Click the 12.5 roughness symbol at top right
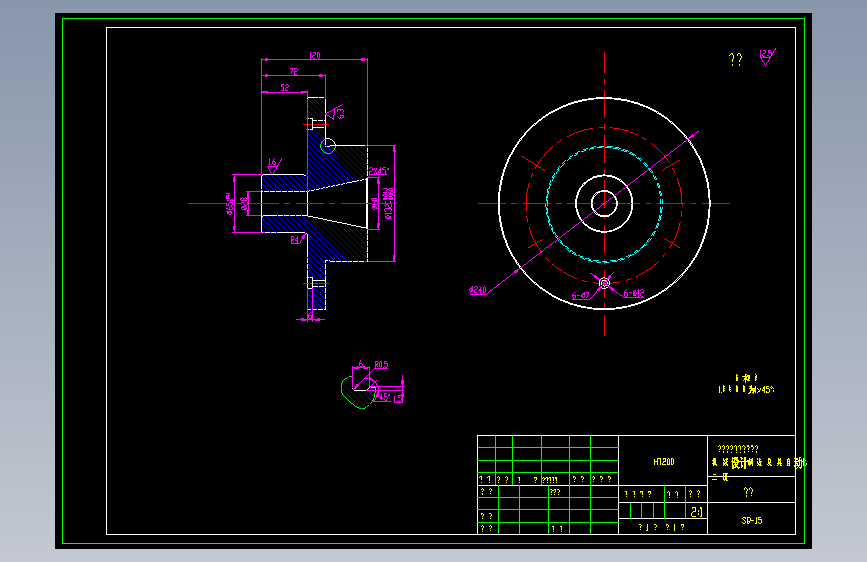Screen dimensions: 867x562 point(767,57)
